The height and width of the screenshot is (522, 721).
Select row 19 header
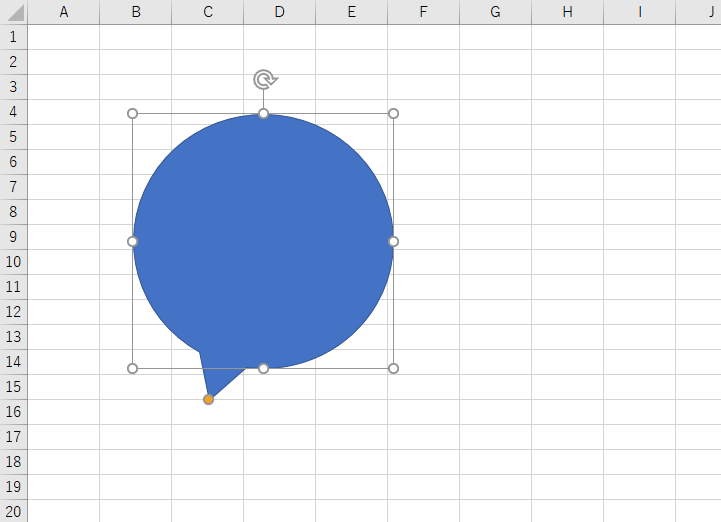pos(13,487)
